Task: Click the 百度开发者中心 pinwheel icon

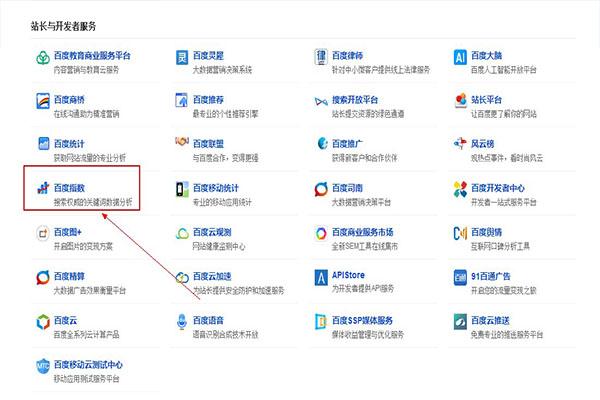Action: click(x=460, y=189)
